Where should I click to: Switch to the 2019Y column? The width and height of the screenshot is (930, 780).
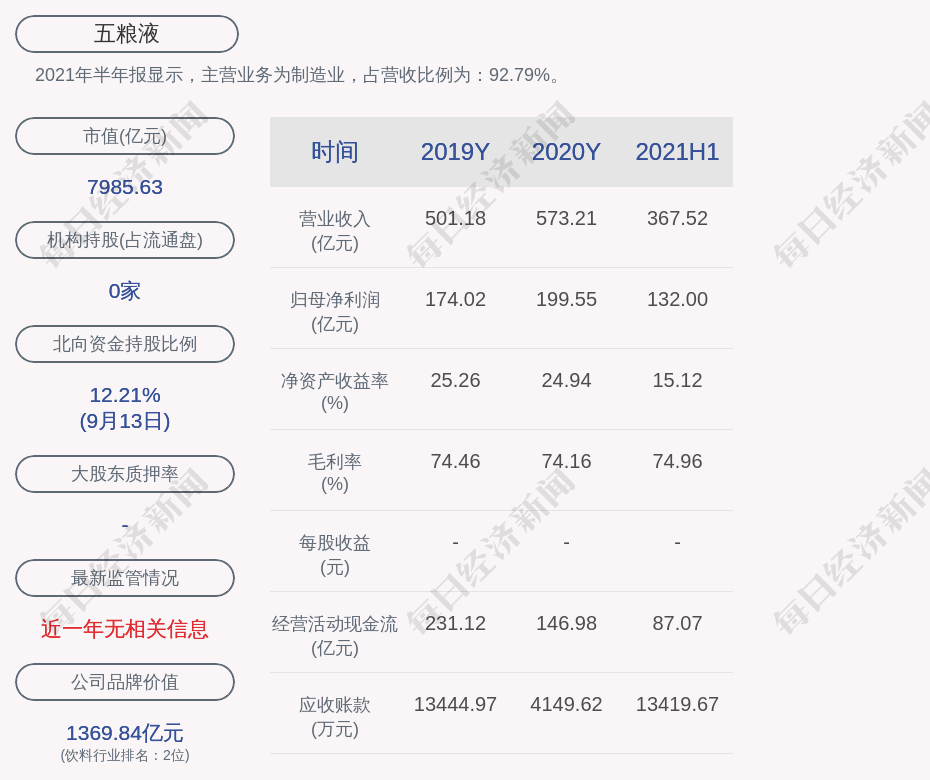pyautogui.click(x=455, y=151)
